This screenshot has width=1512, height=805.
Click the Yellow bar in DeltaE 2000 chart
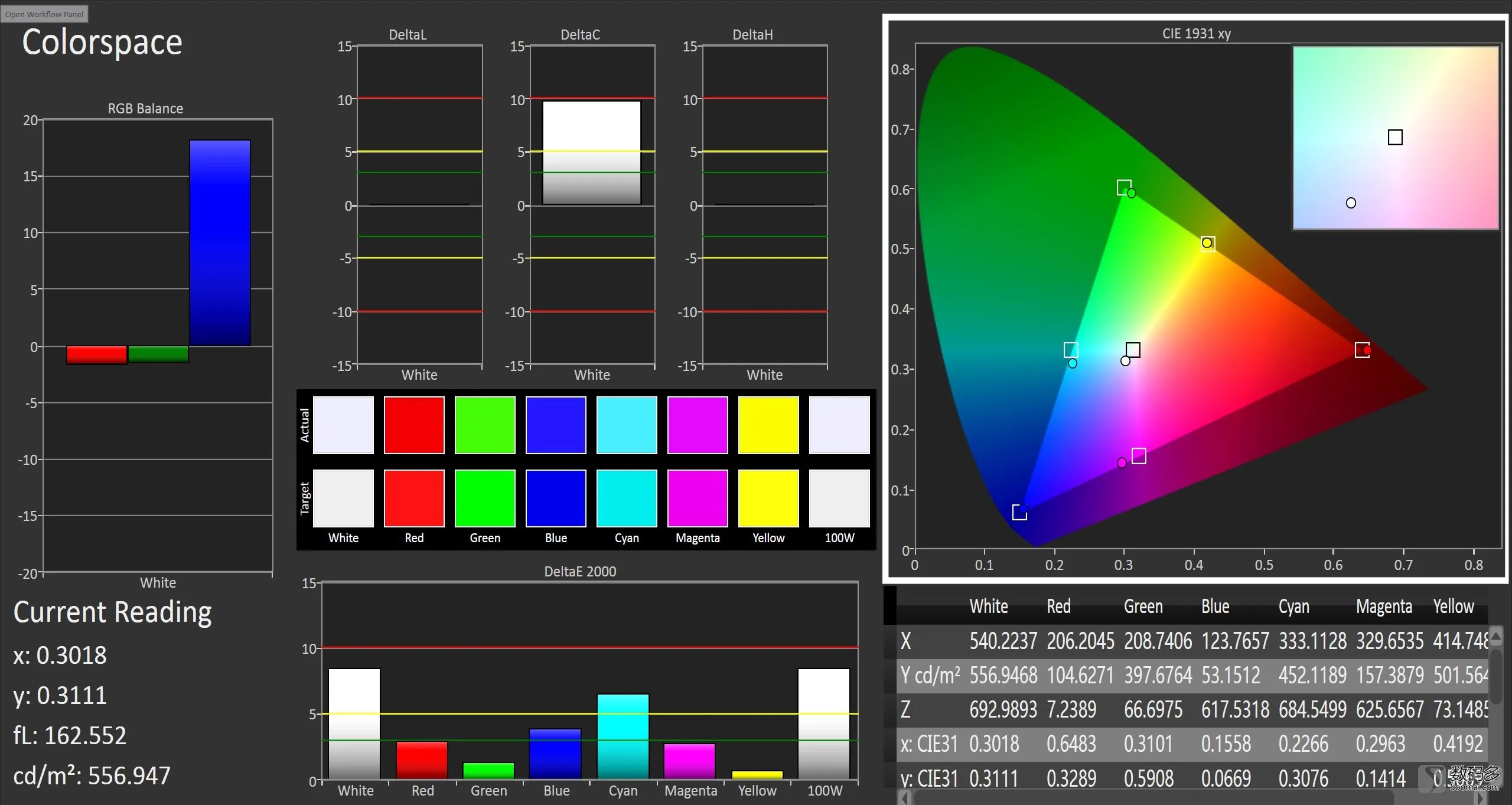tap(757, 775)
